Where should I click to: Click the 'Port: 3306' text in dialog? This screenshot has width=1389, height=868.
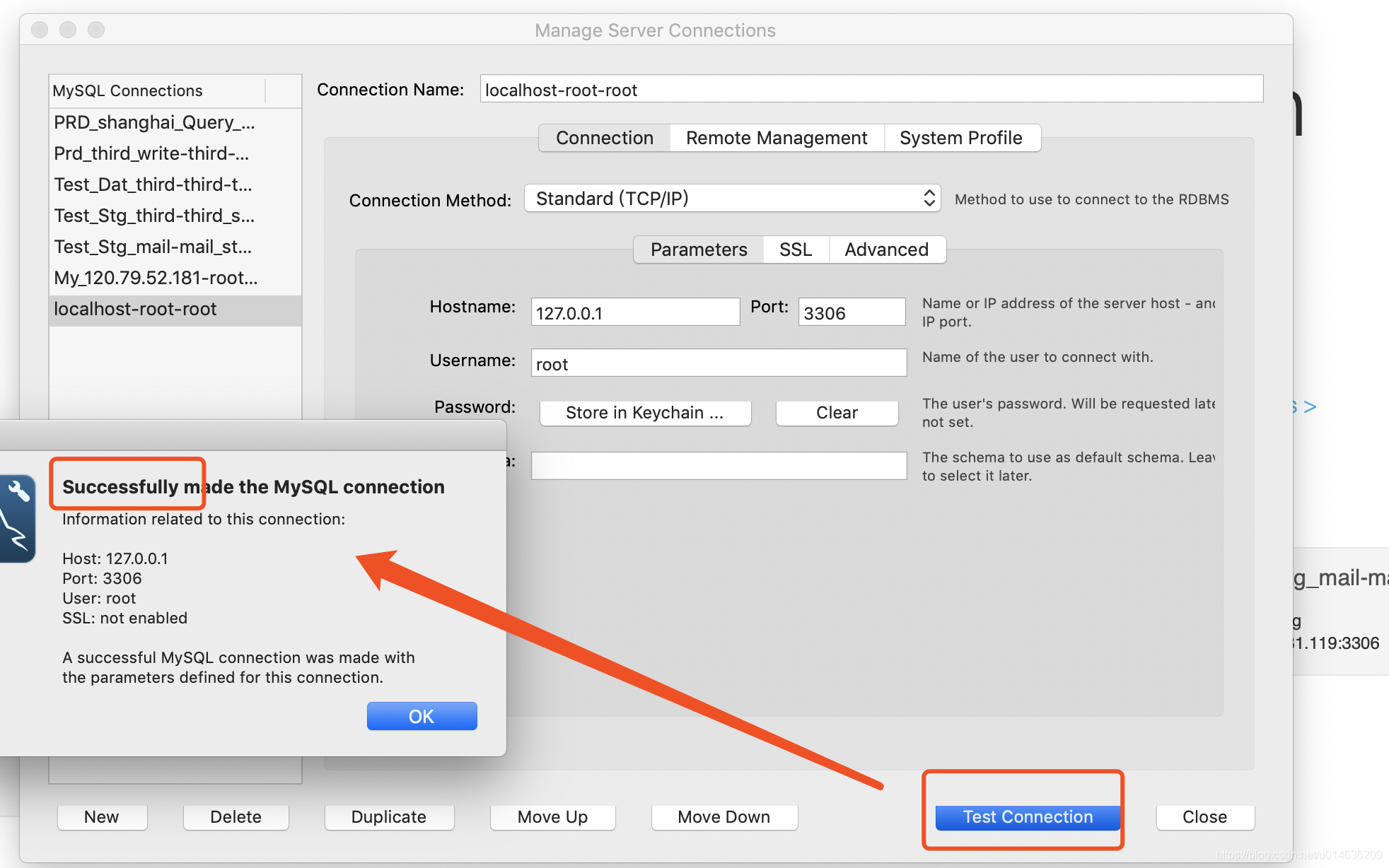click(x=102, y=578)
